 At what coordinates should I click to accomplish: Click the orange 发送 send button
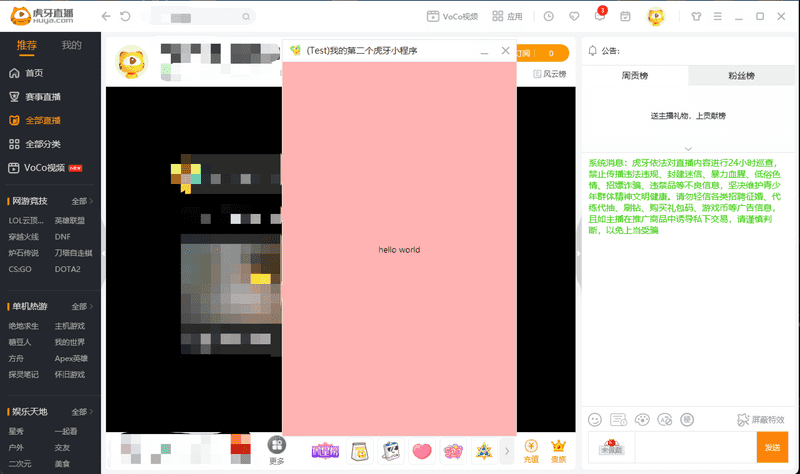coord(772,447)
